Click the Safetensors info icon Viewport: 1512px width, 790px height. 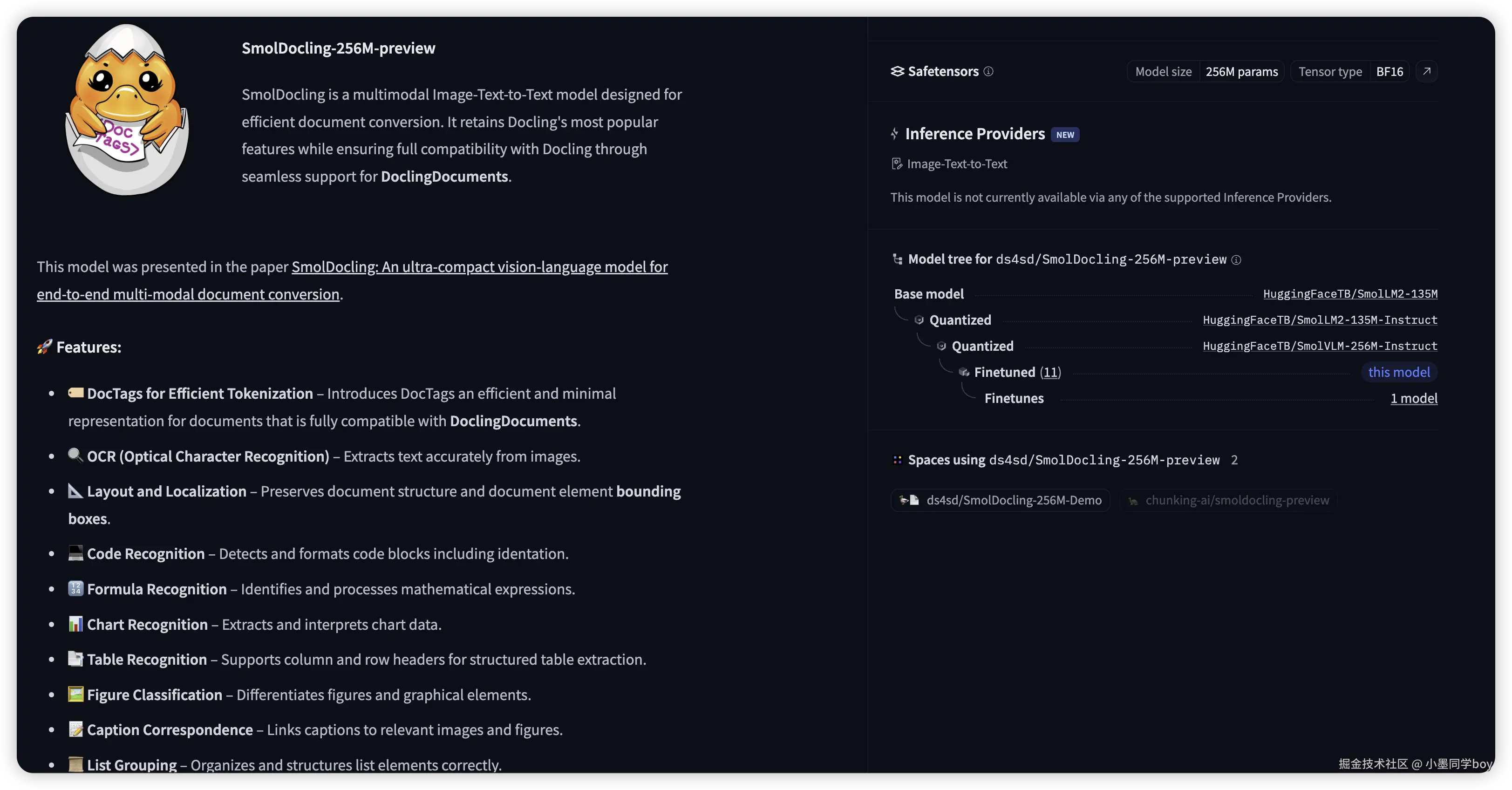point(988,71)
